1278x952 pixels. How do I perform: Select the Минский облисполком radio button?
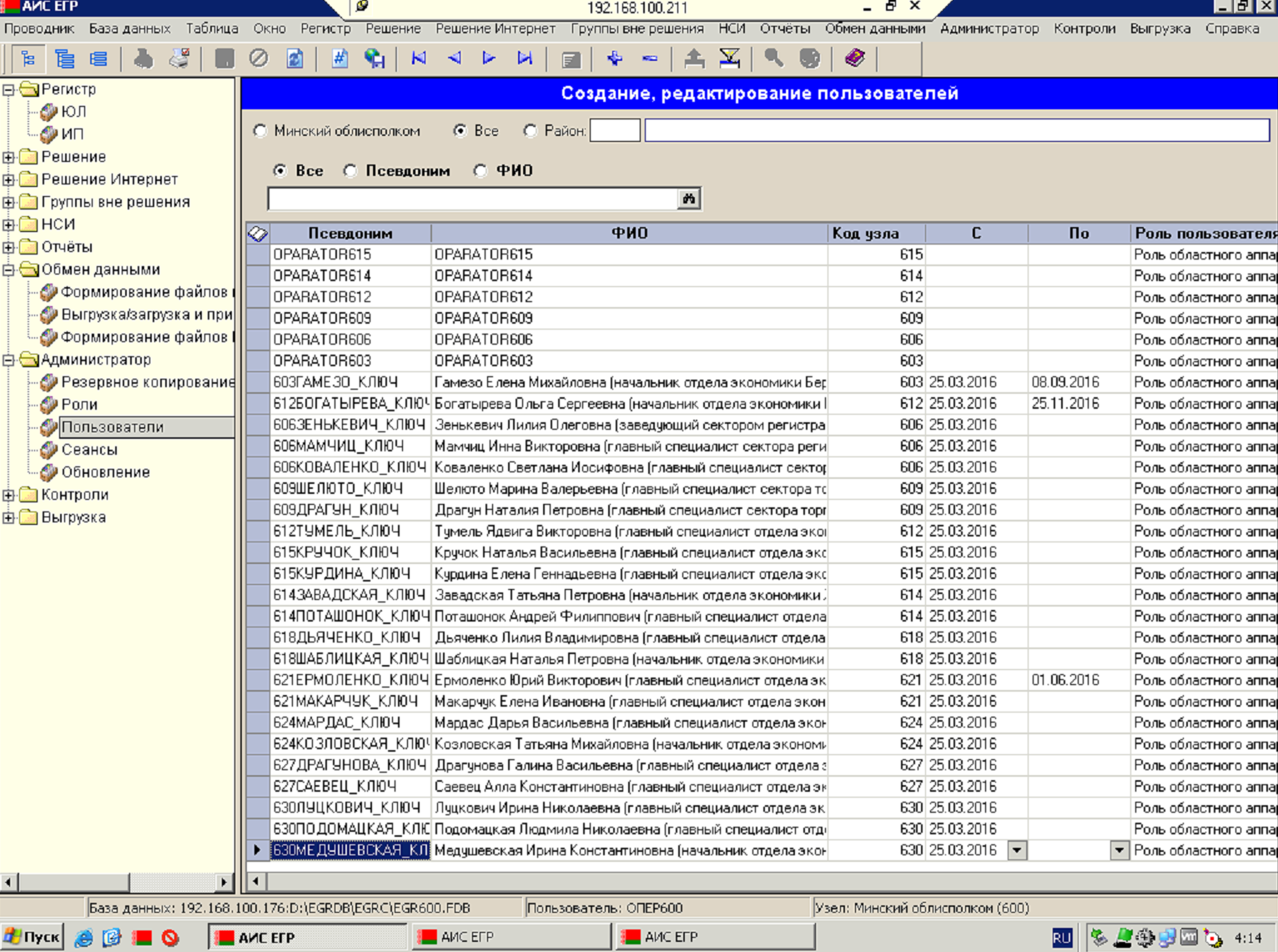260,131
